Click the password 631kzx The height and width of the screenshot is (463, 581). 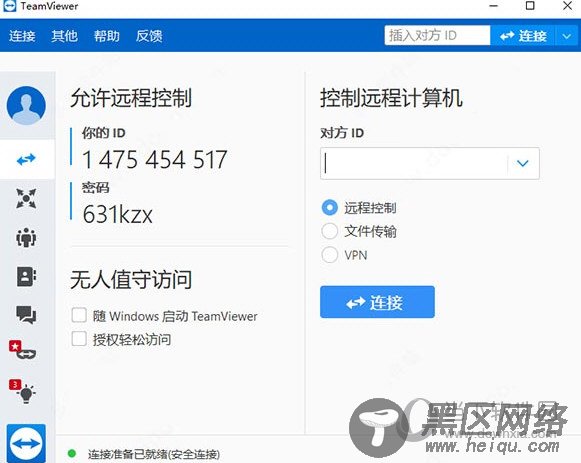coord(117,214)
